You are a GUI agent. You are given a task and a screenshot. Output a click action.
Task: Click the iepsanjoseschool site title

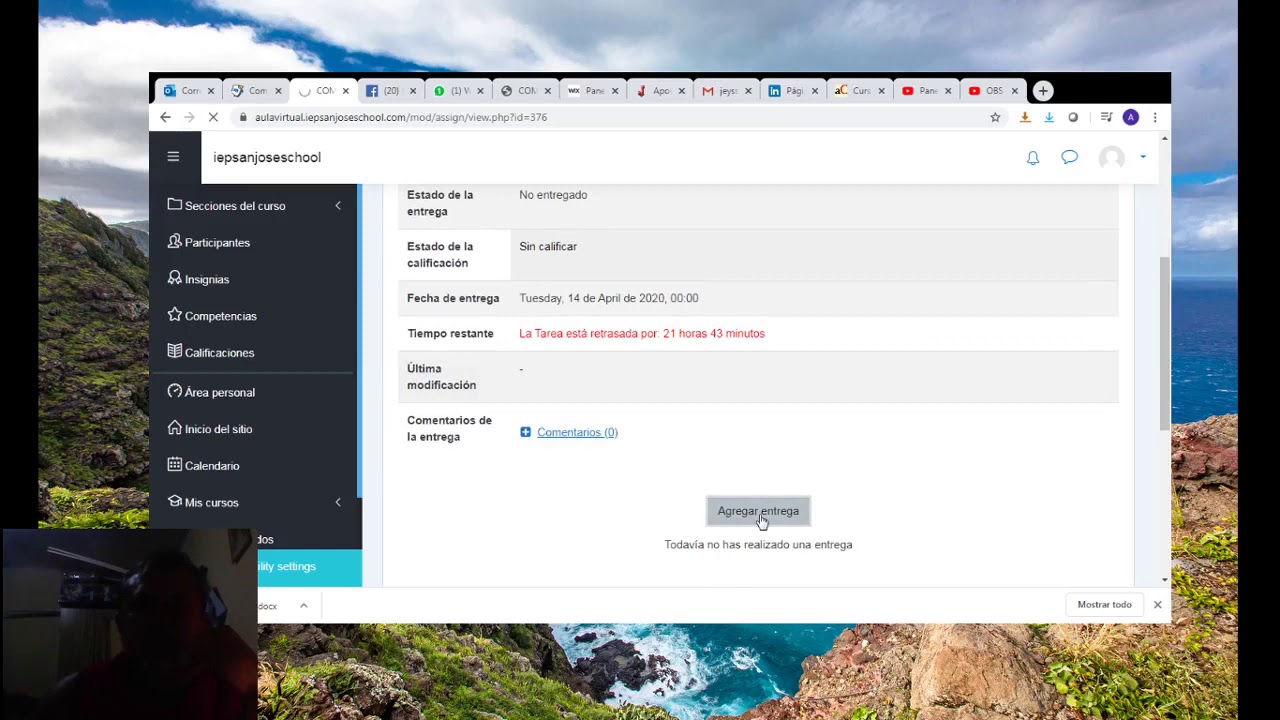click(267, 157)
